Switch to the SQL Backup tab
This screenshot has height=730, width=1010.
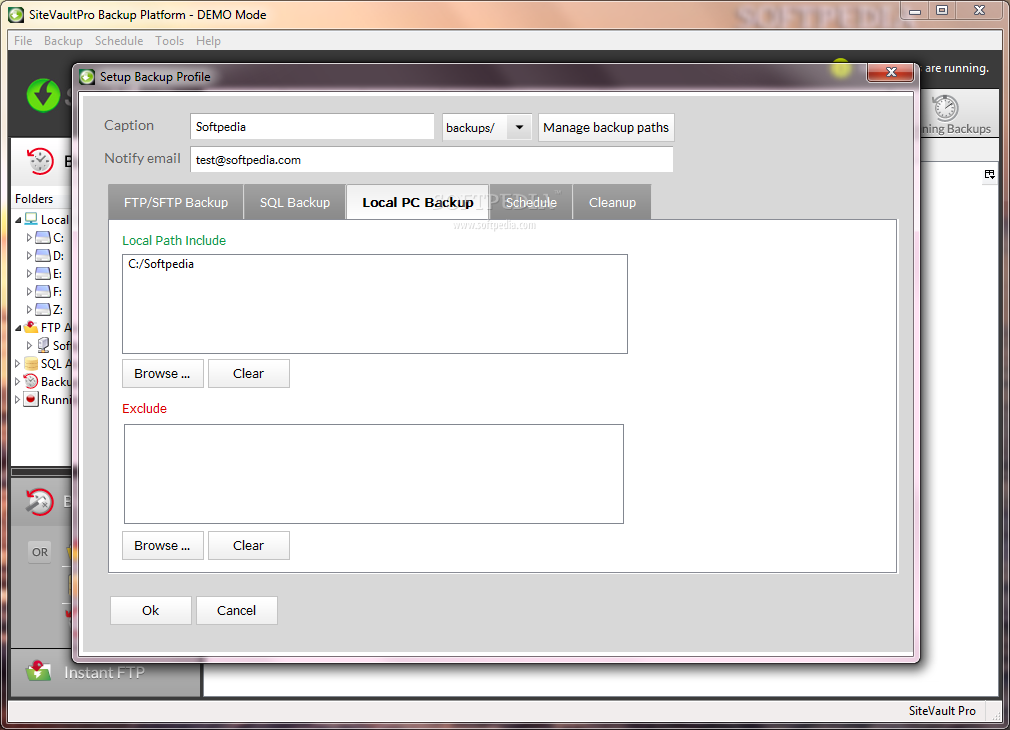[295, 202]
